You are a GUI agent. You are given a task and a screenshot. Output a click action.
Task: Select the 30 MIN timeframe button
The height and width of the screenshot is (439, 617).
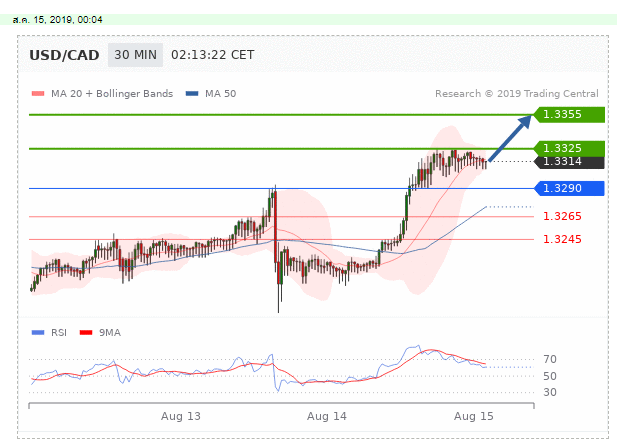[135, 55]
